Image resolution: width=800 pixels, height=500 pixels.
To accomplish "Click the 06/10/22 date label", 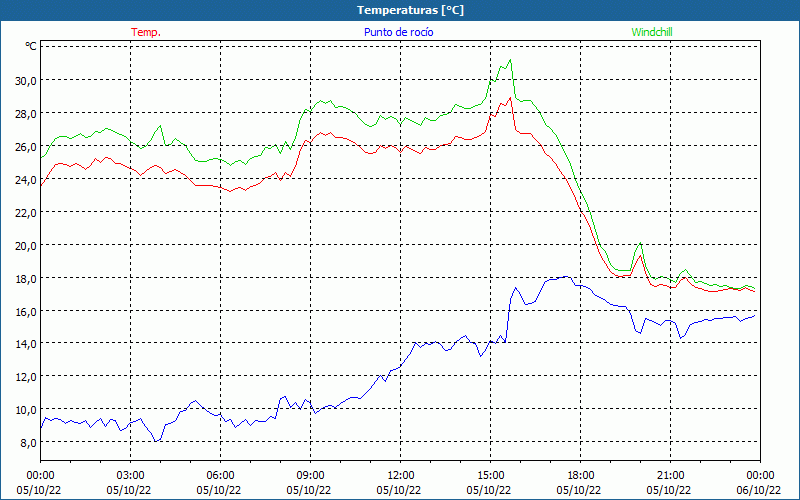I will point(759,490).
